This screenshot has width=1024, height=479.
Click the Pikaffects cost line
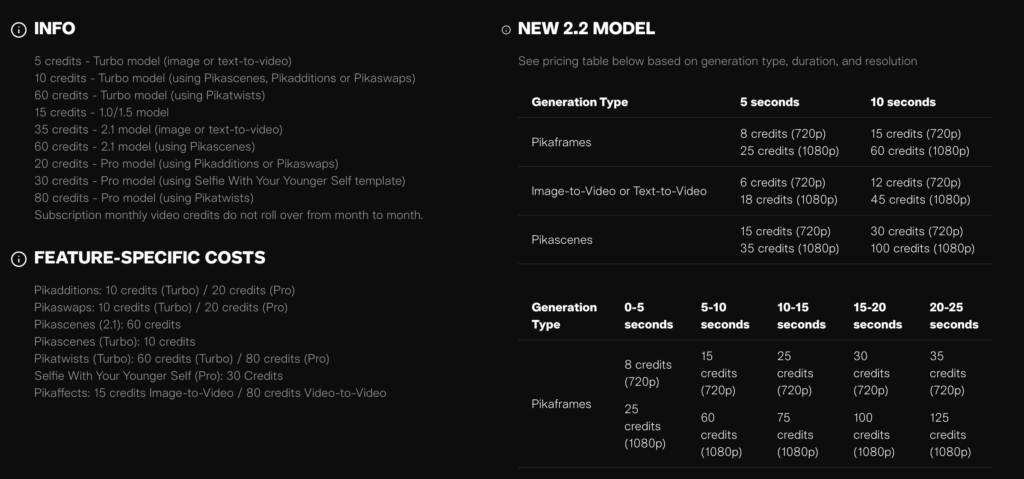(x=210, y=393)
